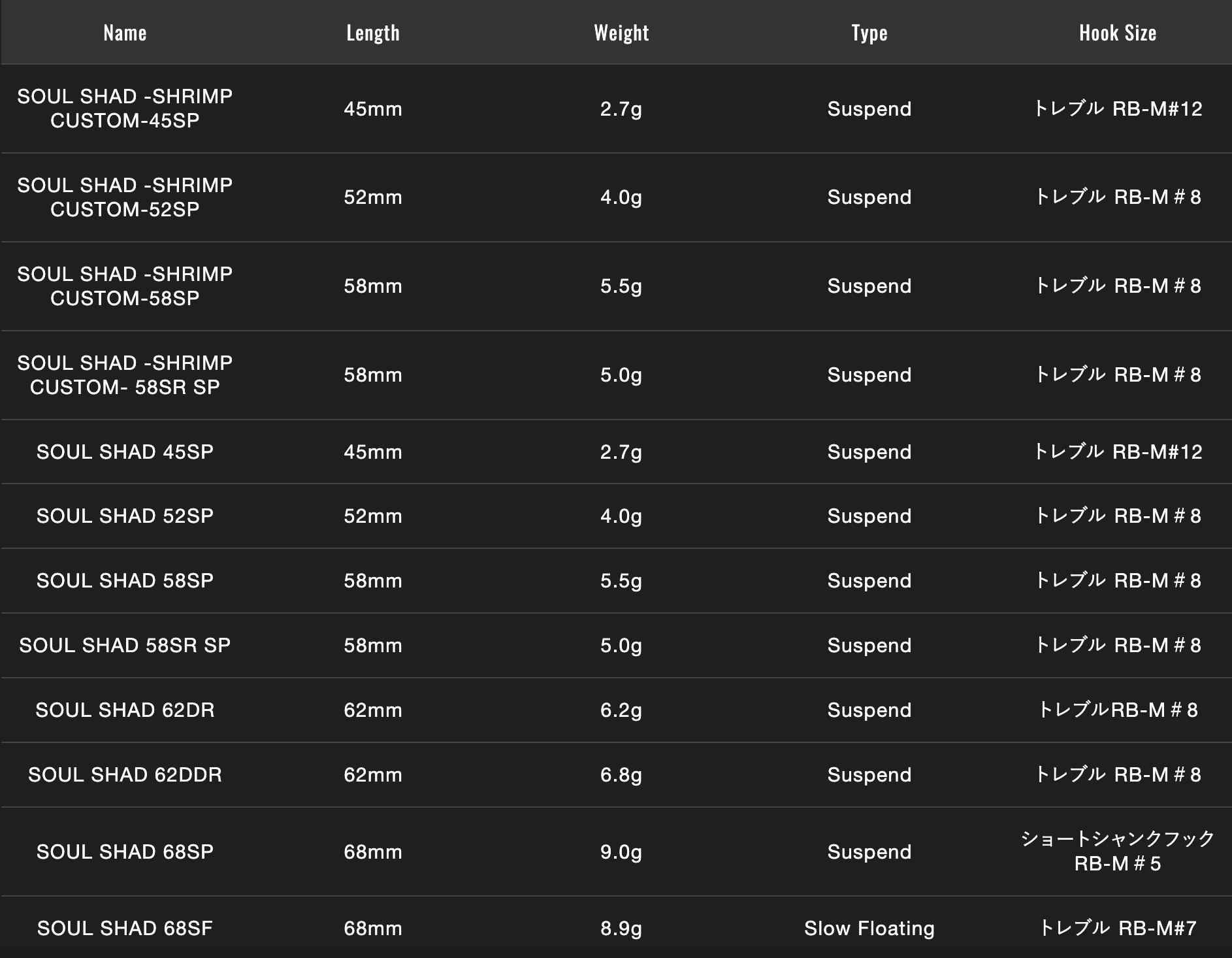
Task: Click SOUL SHAD -SHRIMP CUSTOM- 58SR SP name
Action: pyautogui.click(x=125, y=375)
